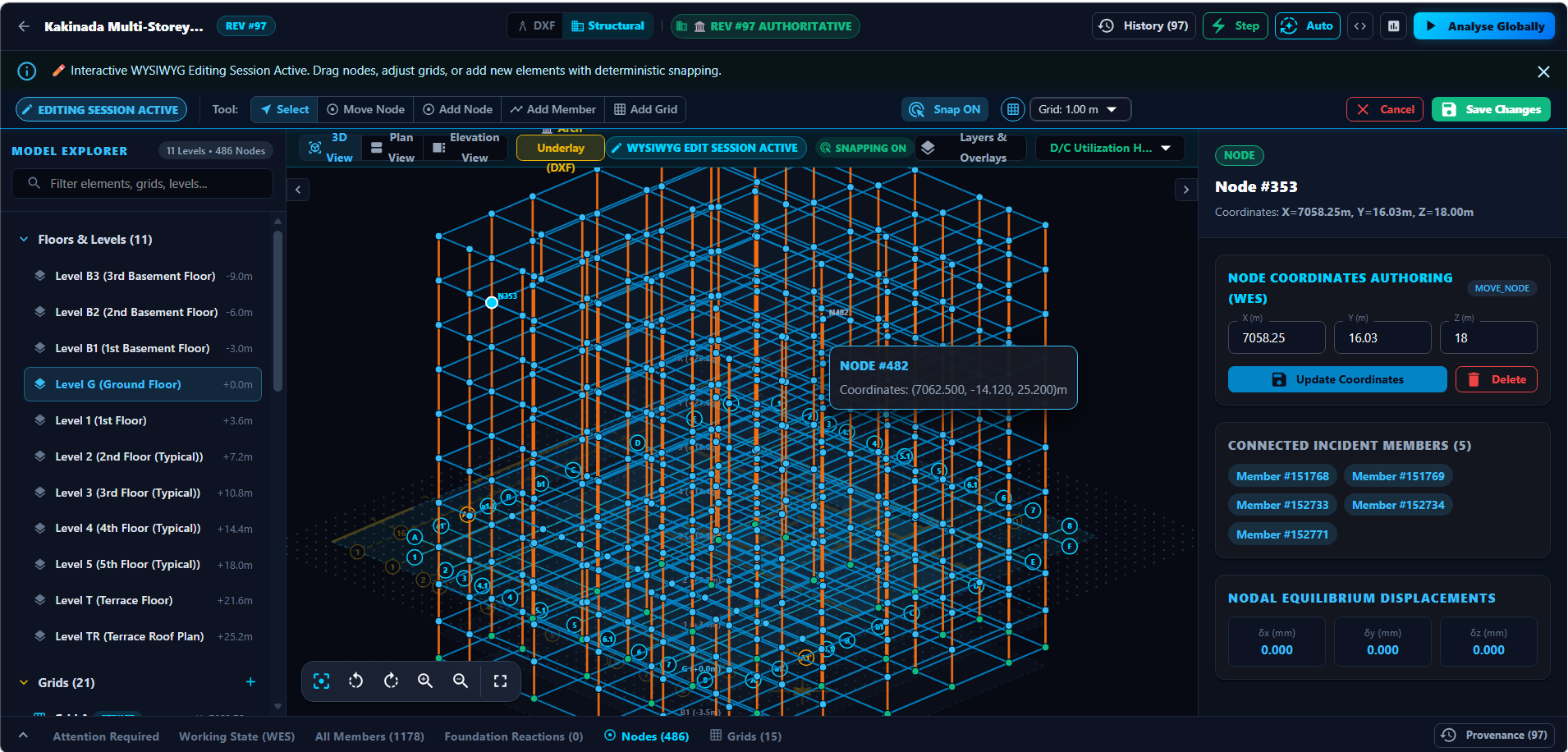Viewport: 1568px width, 752px height.
Task: Switch to Structural mode
Action: click(608, 26)
